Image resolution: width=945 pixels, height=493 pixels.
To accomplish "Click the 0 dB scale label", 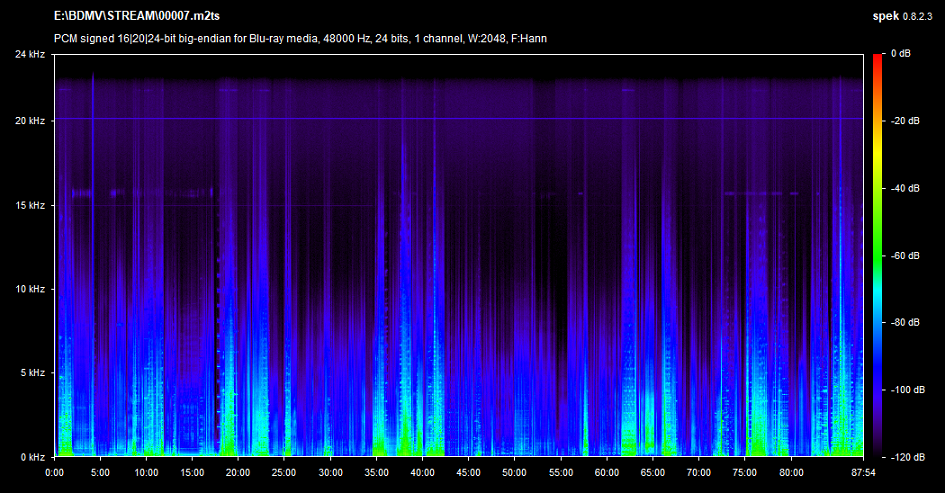I will point(900,54).
